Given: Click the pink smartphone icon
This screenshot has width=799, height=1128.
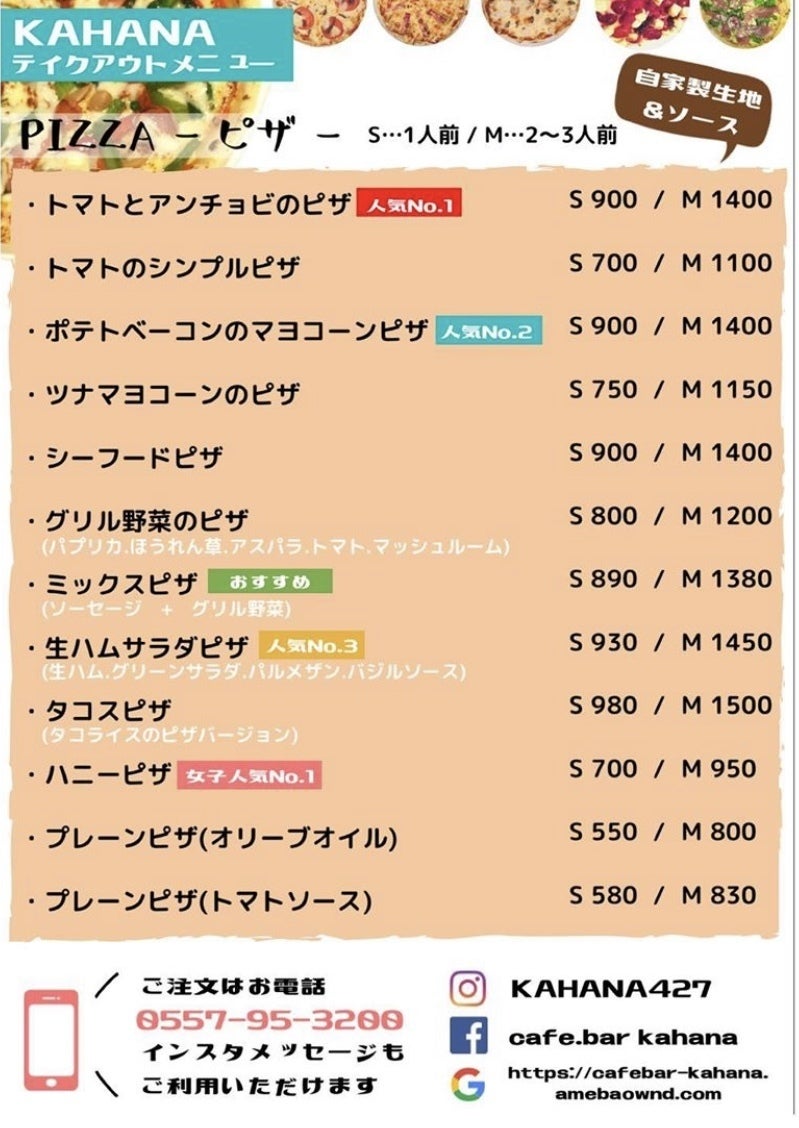Looking at the screenshot, I should click(51, 1040).
